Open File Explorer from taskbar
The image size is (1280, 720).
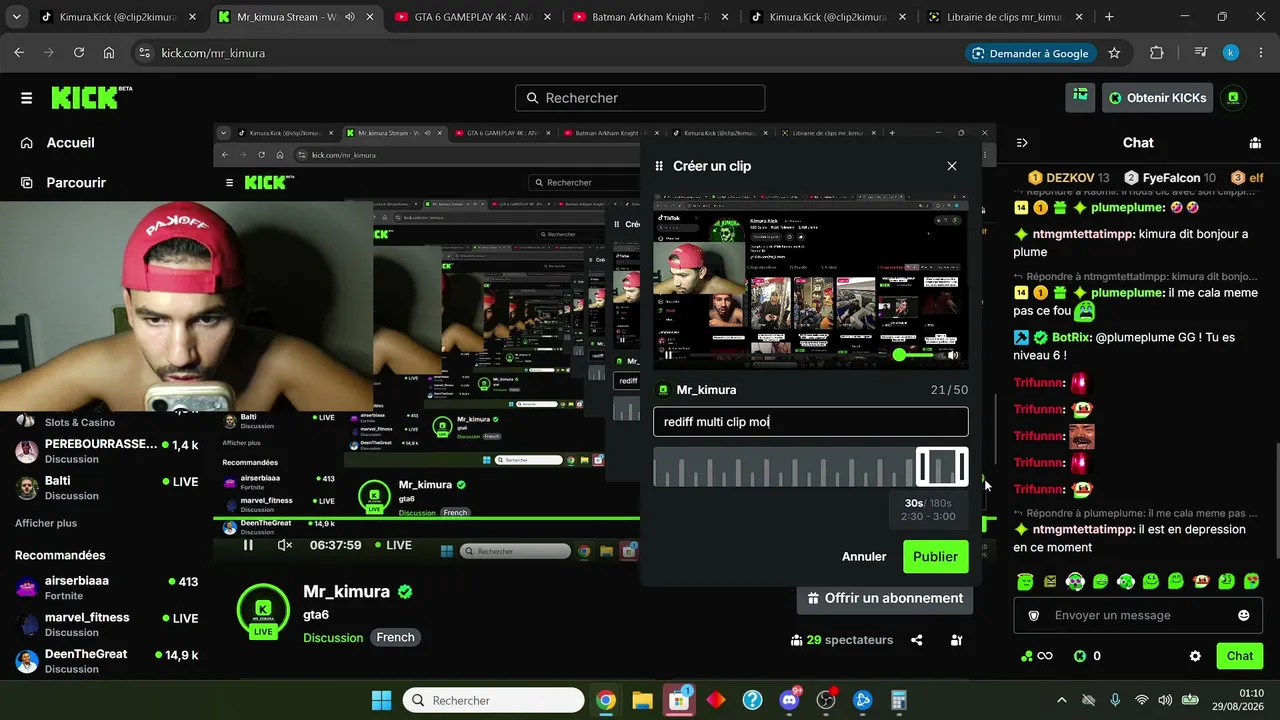pyautogui.click(x=642, y=700)
